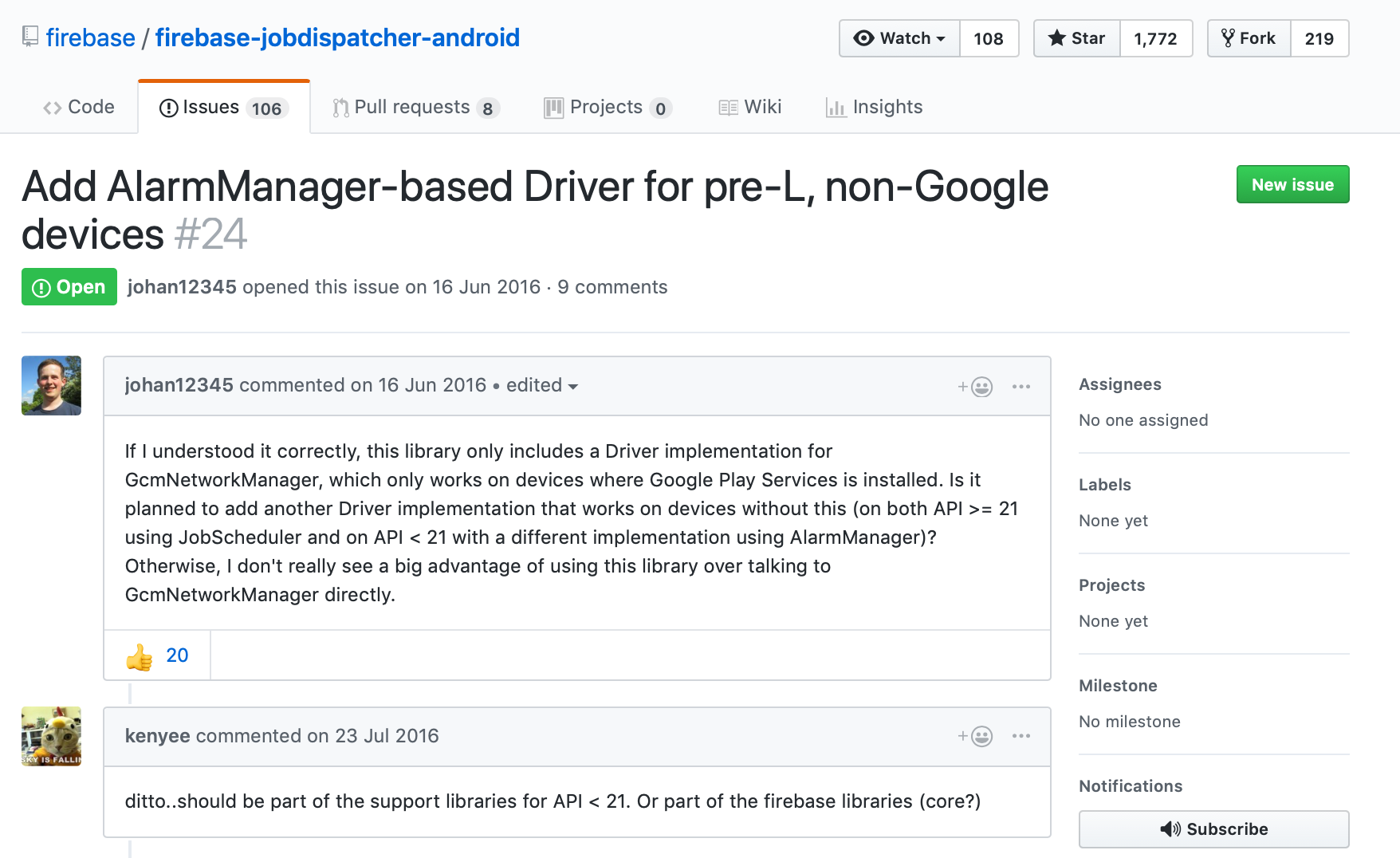This screenshot has height=858, width=1400.
Task: Click the New issue button
Action: coord(1292,184)
